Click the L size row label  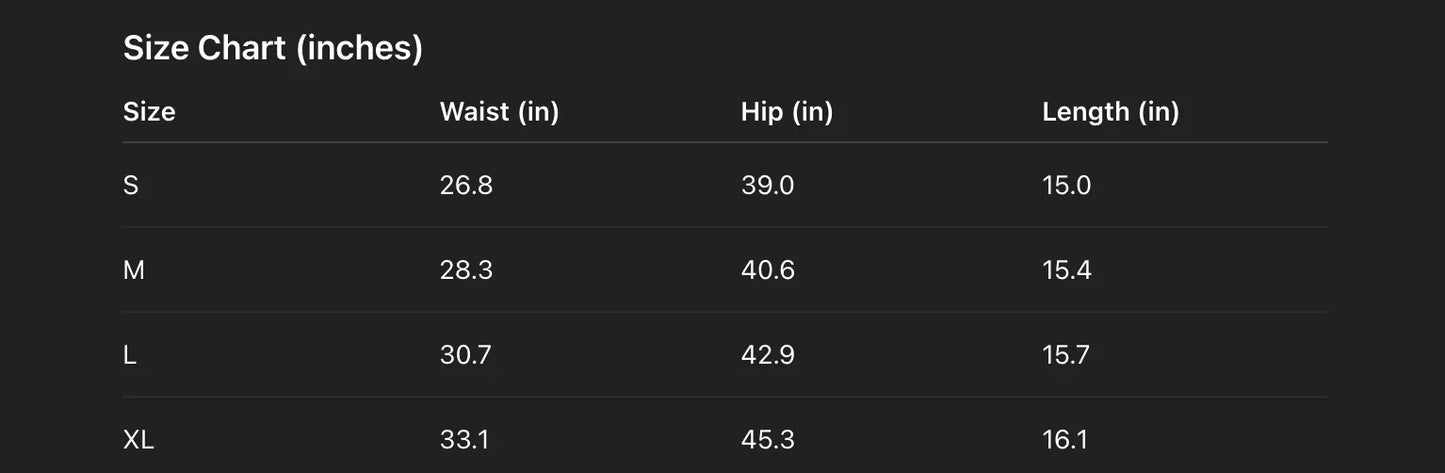pos(130,355)
